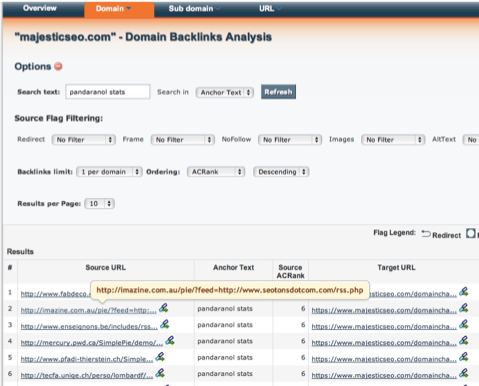Screen dimensions: 479x386
Task: Click the Target URL column header
Action: click(x=396, y=268)
